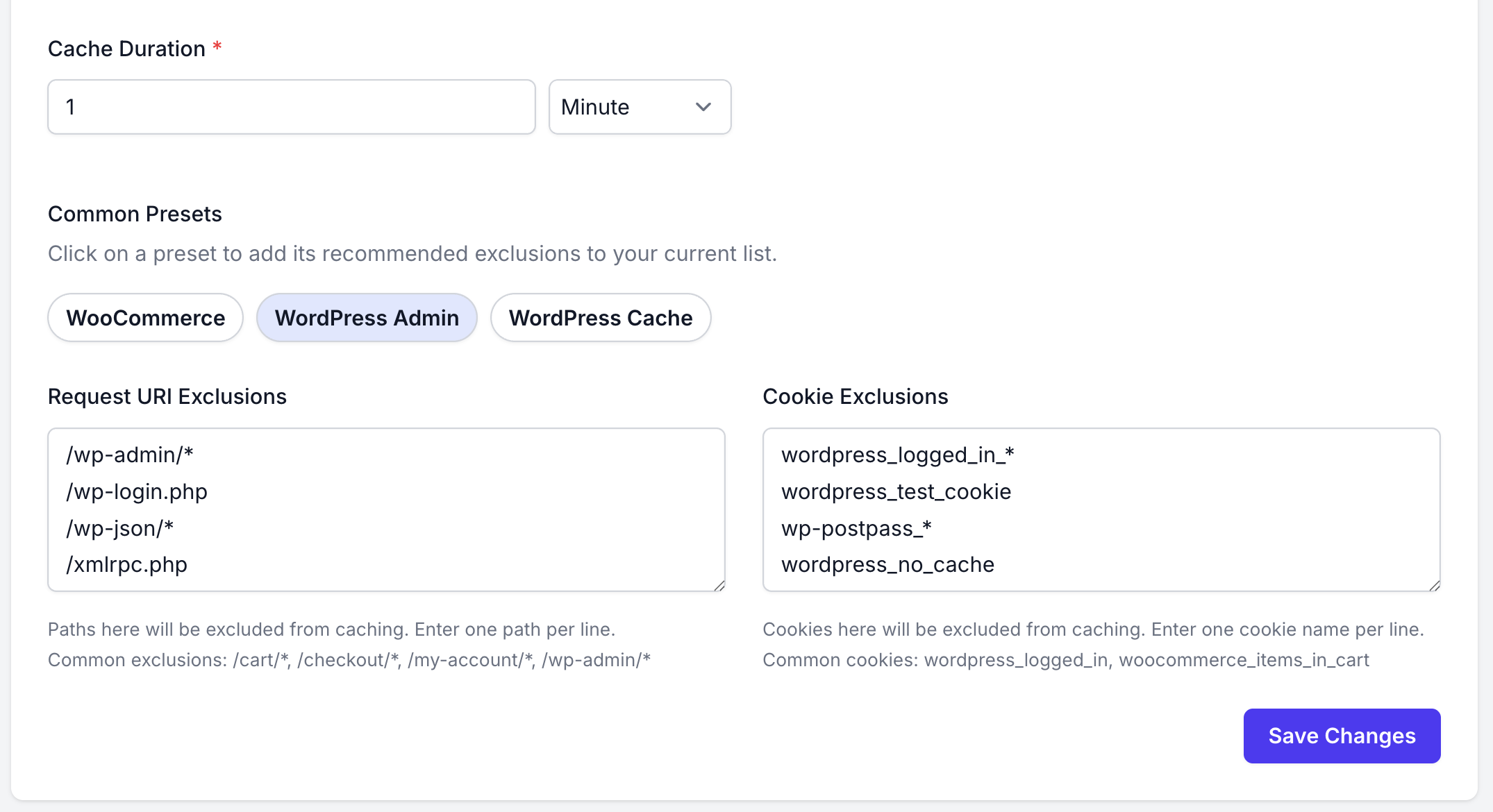Click the wp-postpass_* cookie line
Viewport: 1493px width, 812px height.
tap(856, 528)
